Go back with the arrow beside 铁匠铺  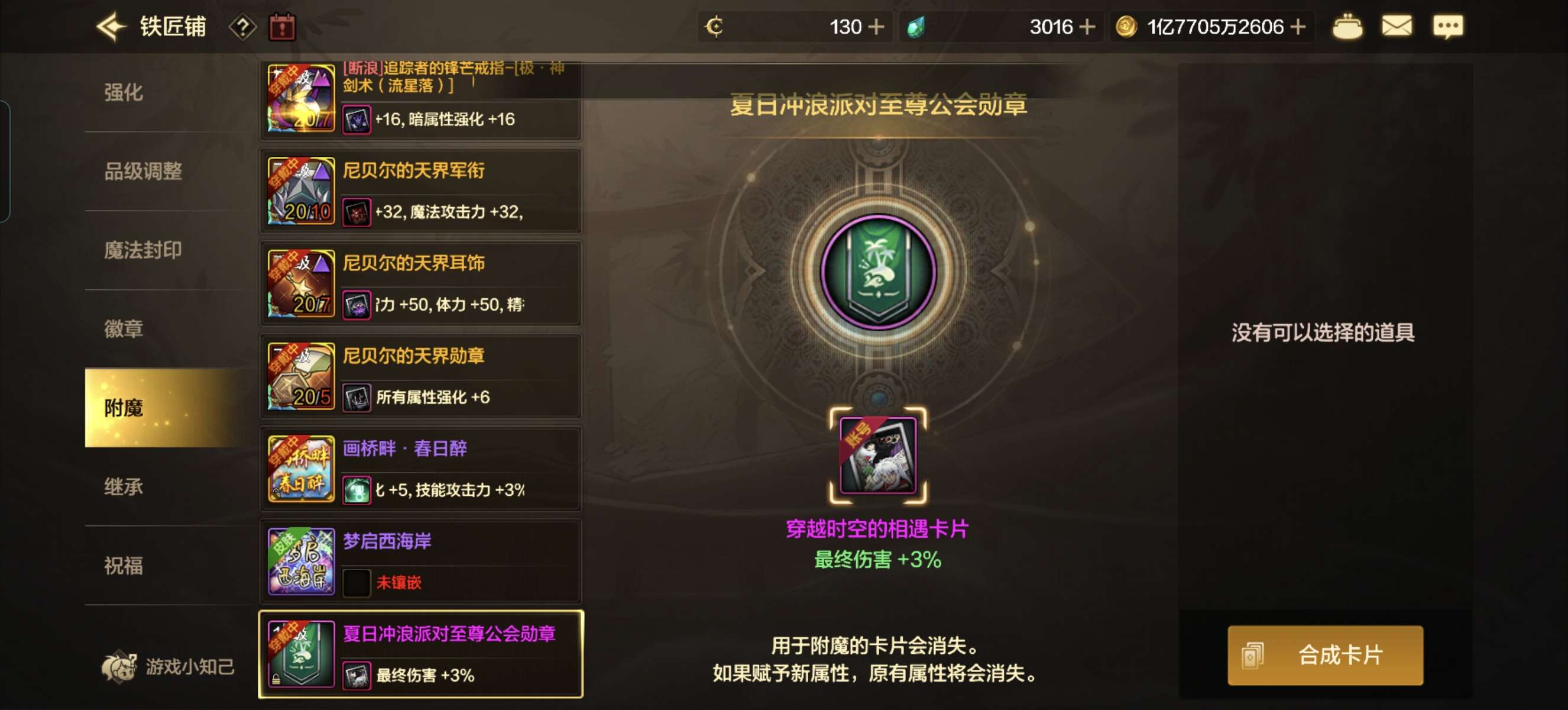pos(110,27)
